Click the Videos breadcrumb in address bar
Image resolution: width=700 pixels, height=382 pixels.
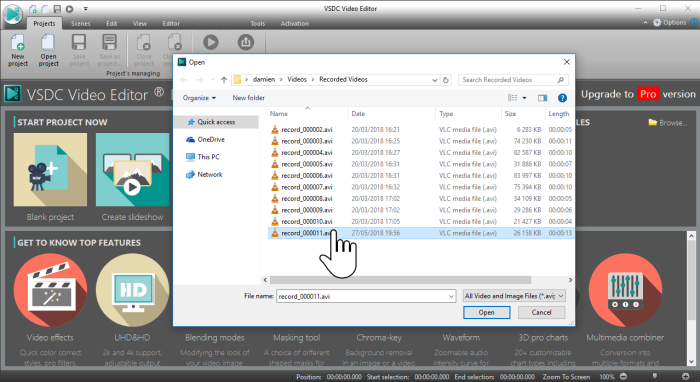(297, 79)
